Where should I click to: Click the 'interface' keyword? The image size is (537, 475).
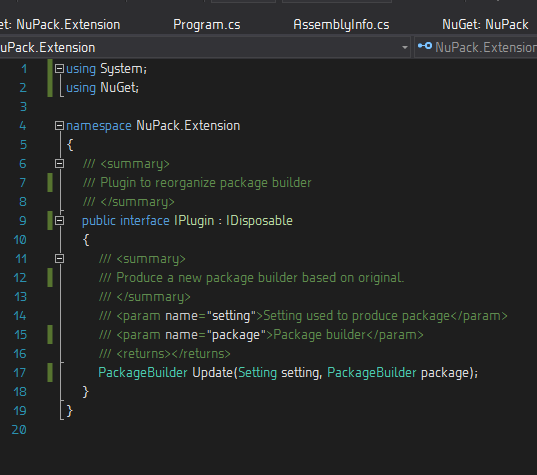[145, 221]
